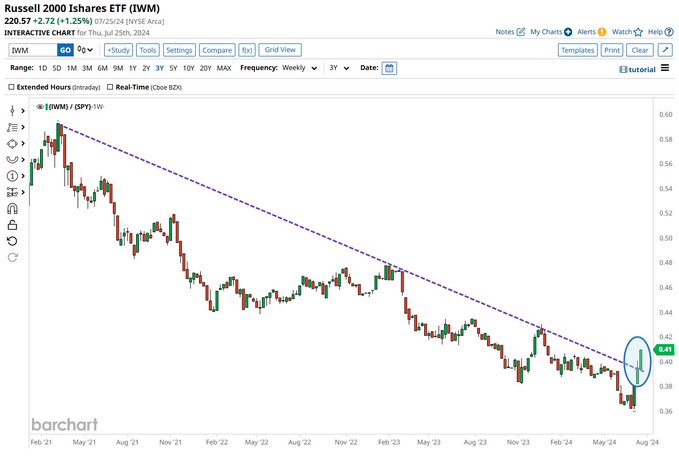679x458 pixels.
Task: Expand the 3Y period dropdown
Action: [341, 68]
